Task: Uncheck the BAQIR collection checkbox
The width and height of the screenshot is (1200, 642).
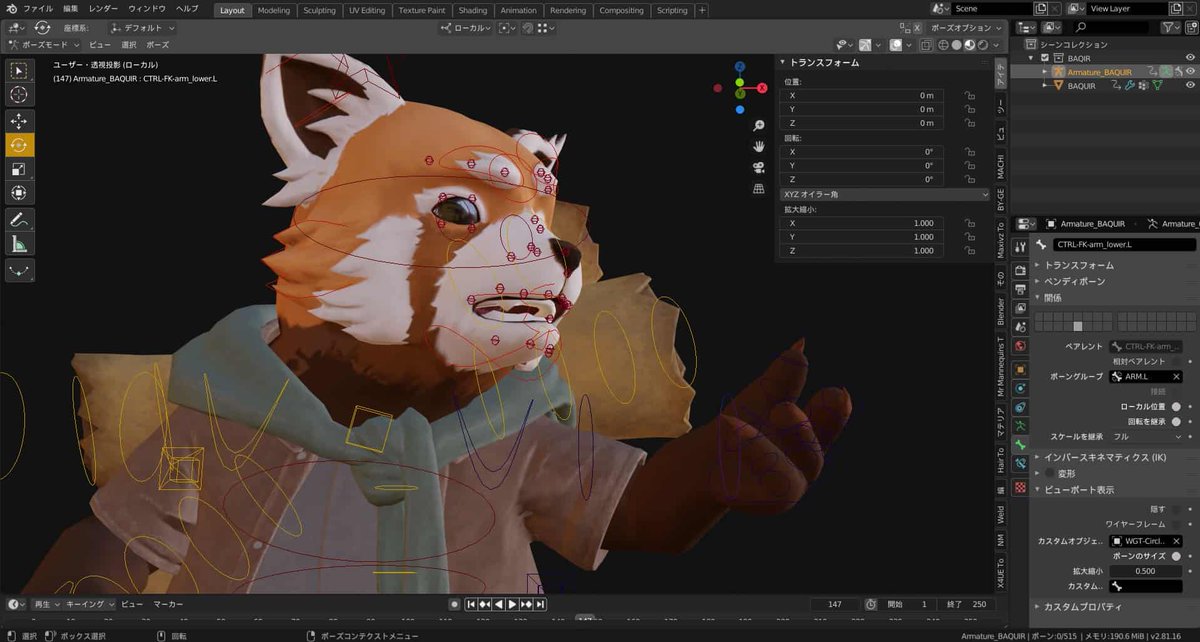Action: (1045, 58)
